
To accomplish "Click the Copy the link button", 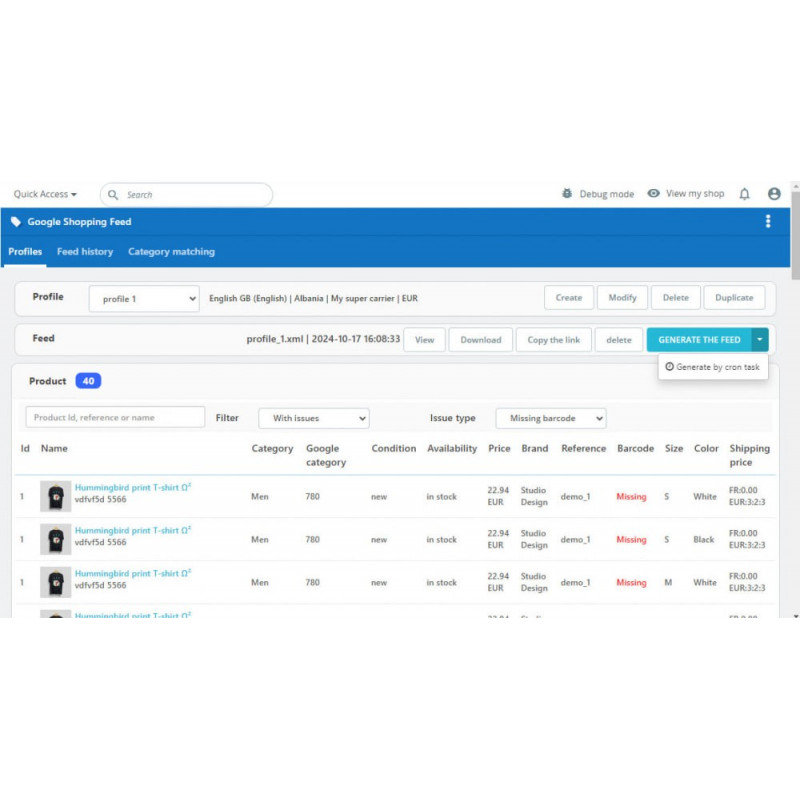I will [x=553, y=340].
